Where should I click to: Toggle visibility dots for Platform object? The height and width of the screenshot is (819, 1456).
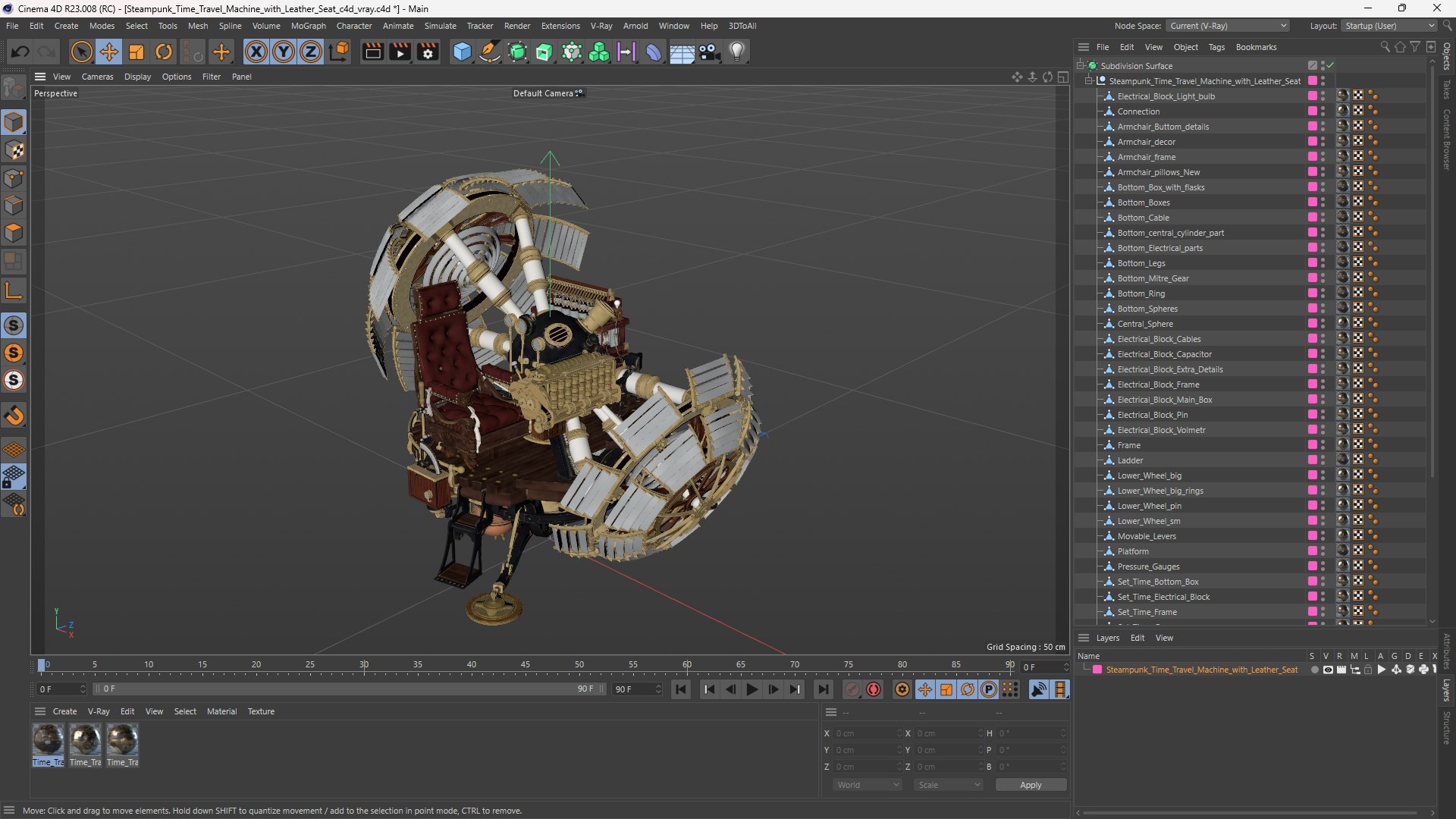[1323, 551]
